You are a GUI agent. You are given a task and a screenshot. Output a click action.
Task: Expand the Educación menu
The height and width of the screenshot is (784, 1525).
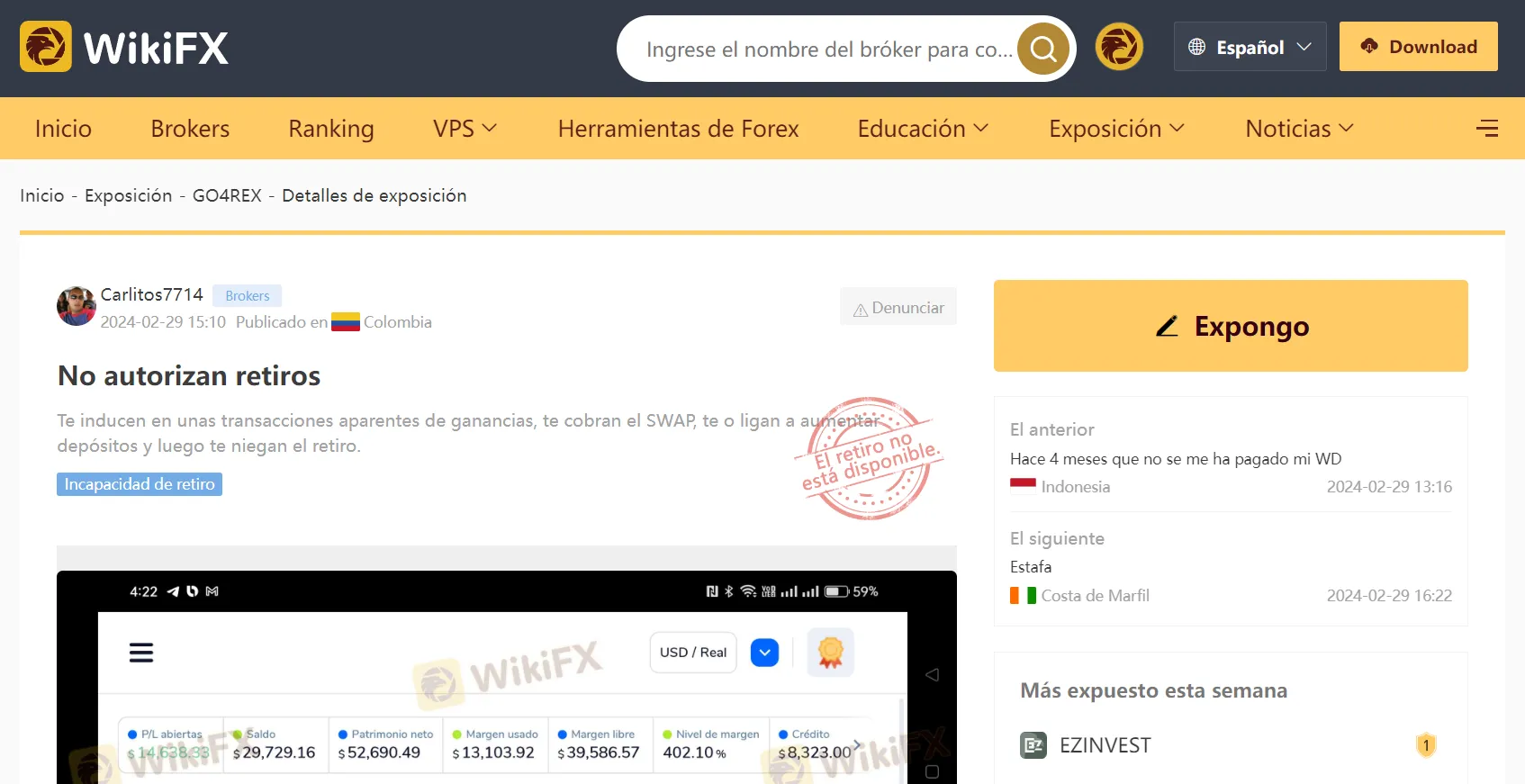(923, 129)
